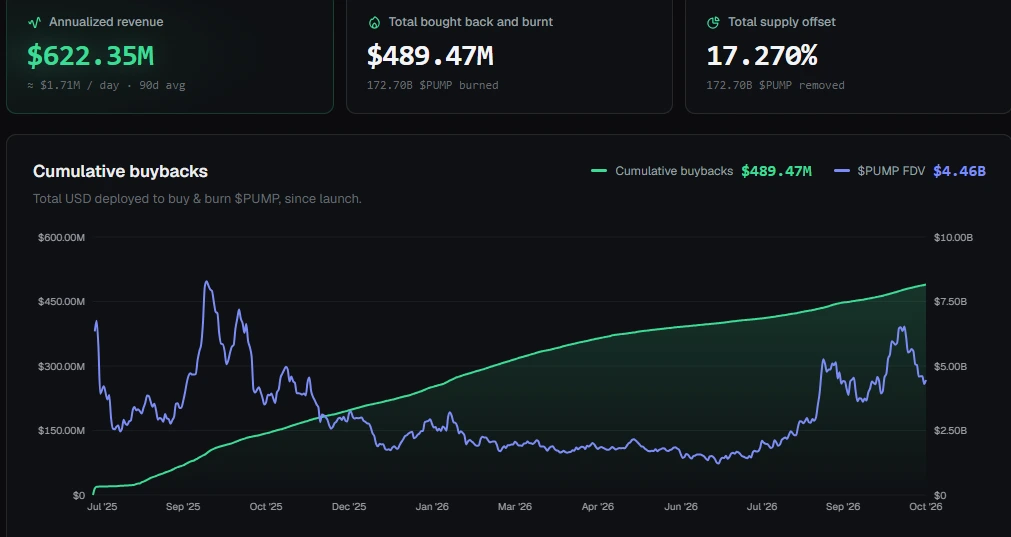This screenshot has height=537, width=1011.
Task: Click the Jun '26 x-axis label
Action: point(681,507)
